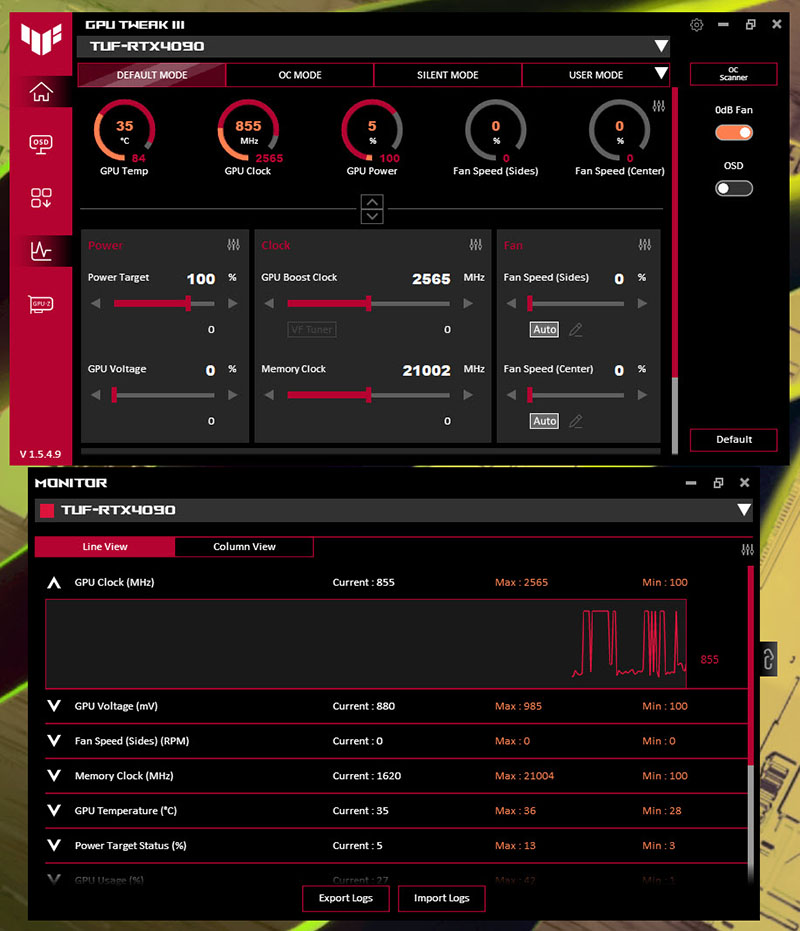This screenshot has width=800, height=931.
Task: Open Monitor view settings sliders icon
Action: pos(748,550)
